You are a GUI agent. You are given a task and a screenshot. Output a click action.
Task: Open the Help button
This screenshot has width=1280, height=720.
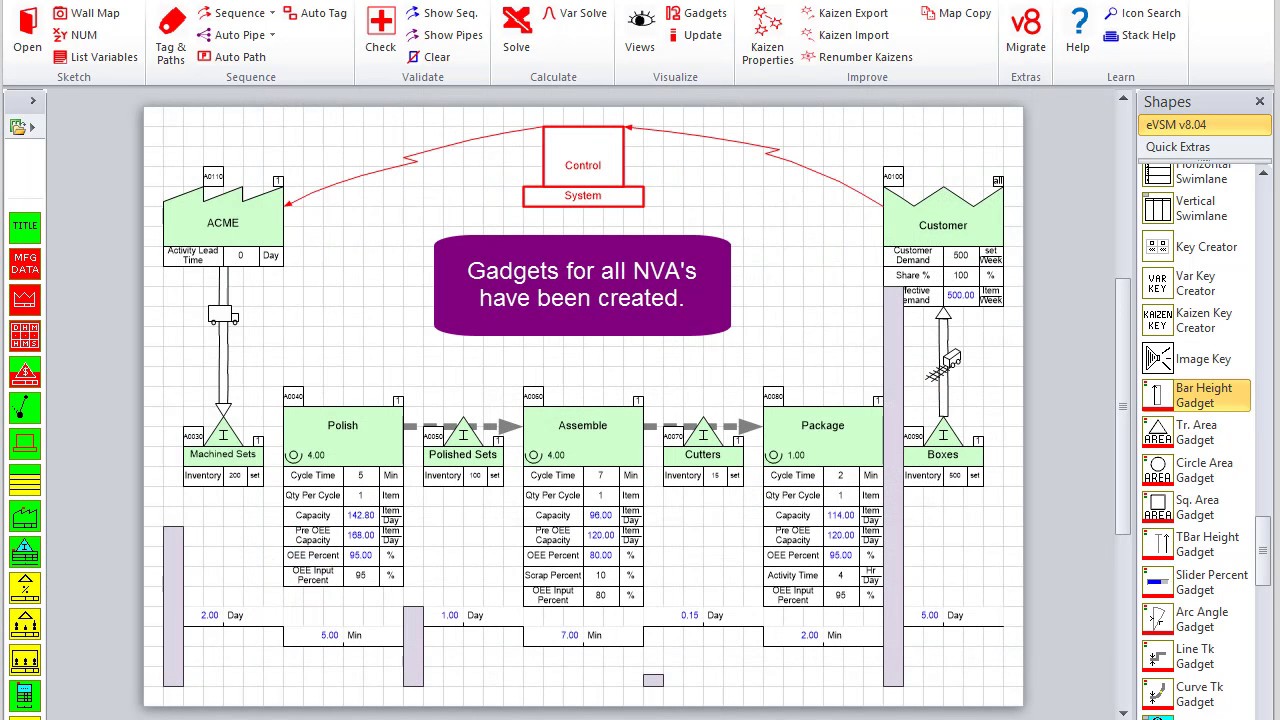click(x=1078, y=30)
